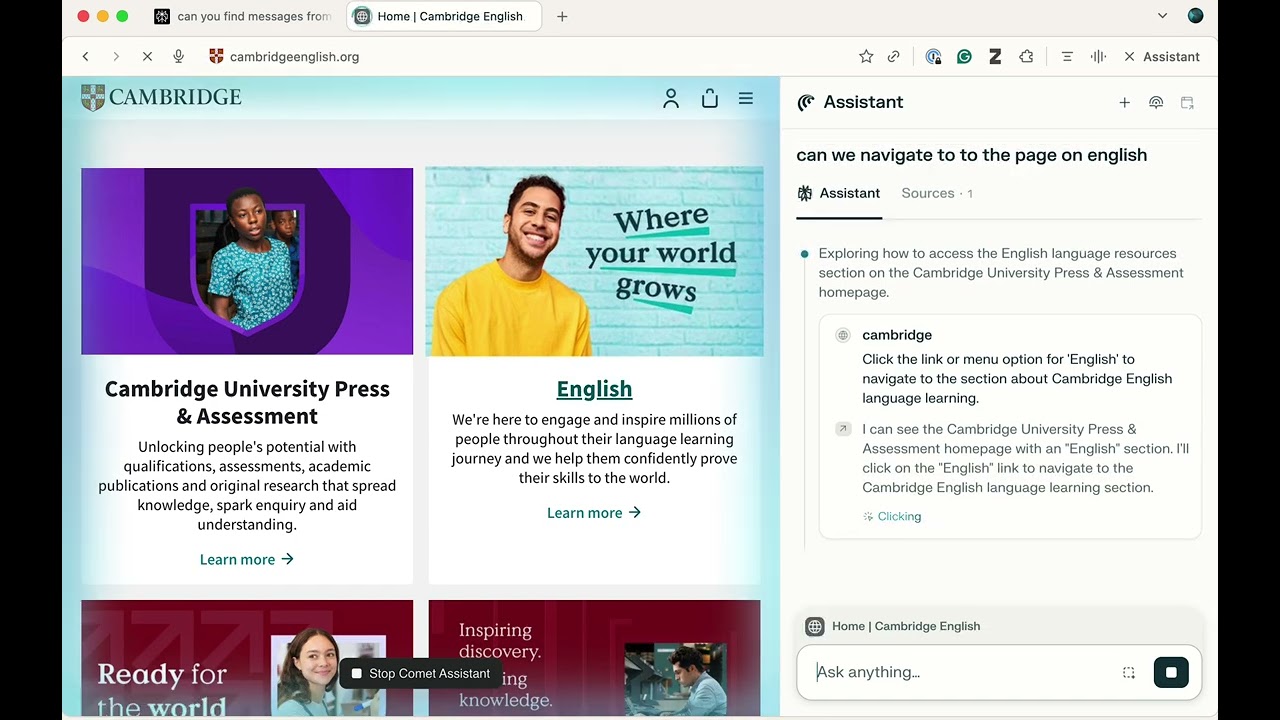Switch to the Sources tab

tap(937, 193)
